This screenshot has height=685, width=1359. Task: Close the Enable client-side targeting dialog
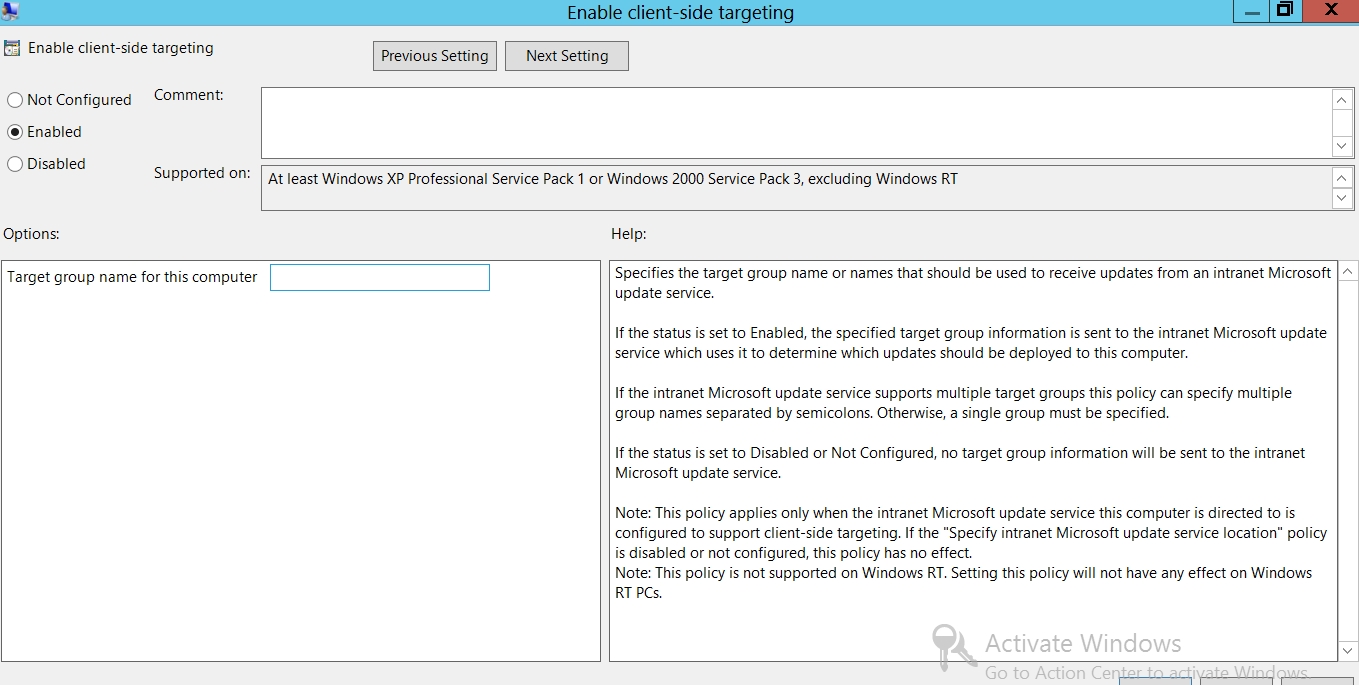[1330, 11]
